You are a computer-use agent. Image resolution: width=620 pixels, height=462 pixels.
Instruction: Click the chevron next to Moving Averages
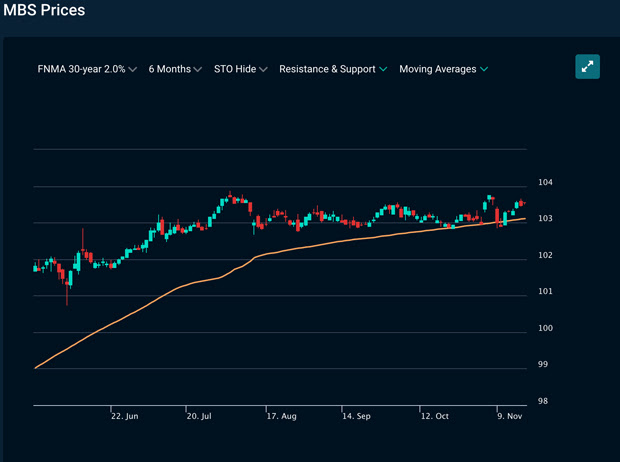[484, 69]
